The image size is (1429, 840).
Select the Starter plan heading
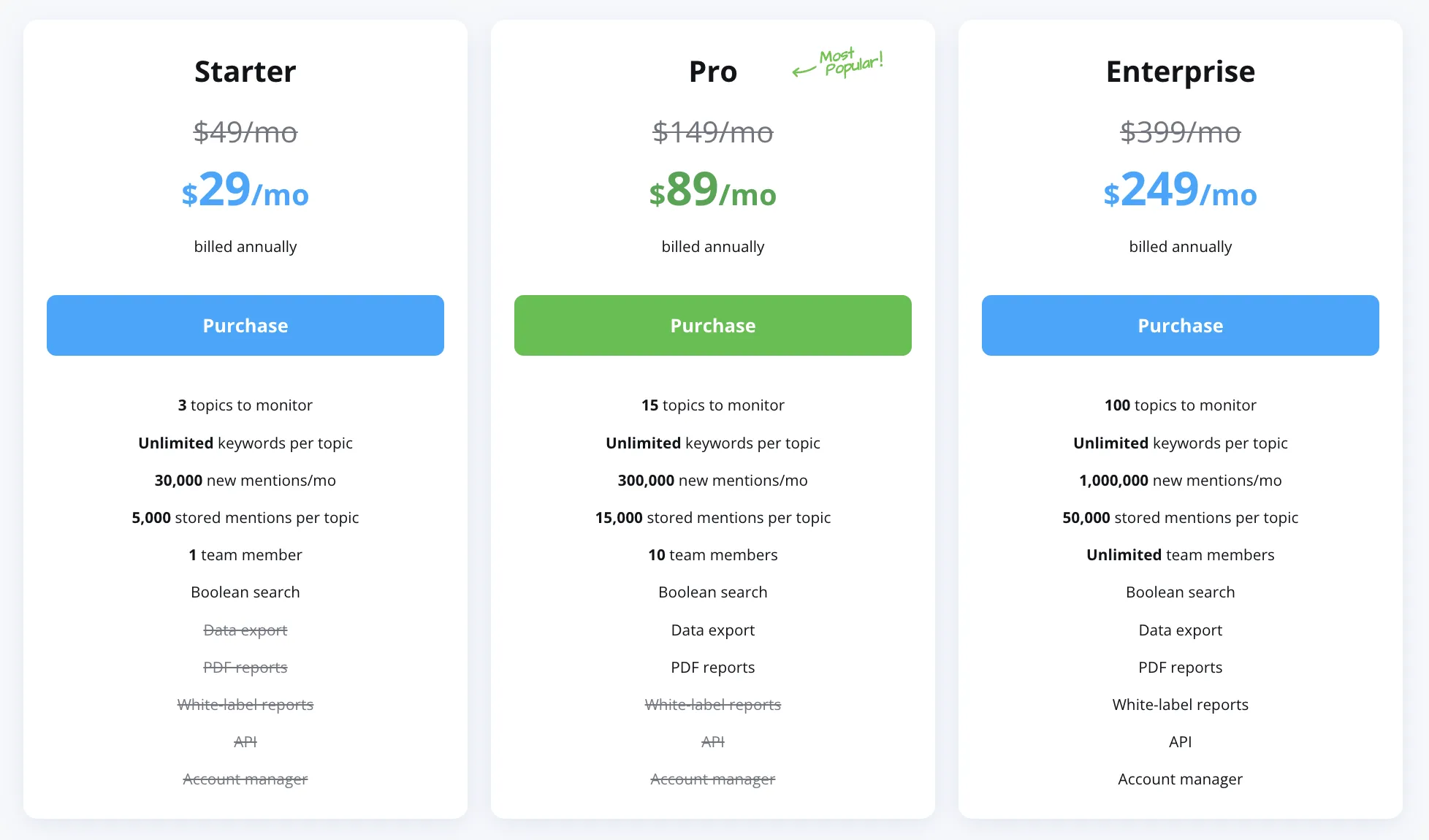(x=245, y=71)
